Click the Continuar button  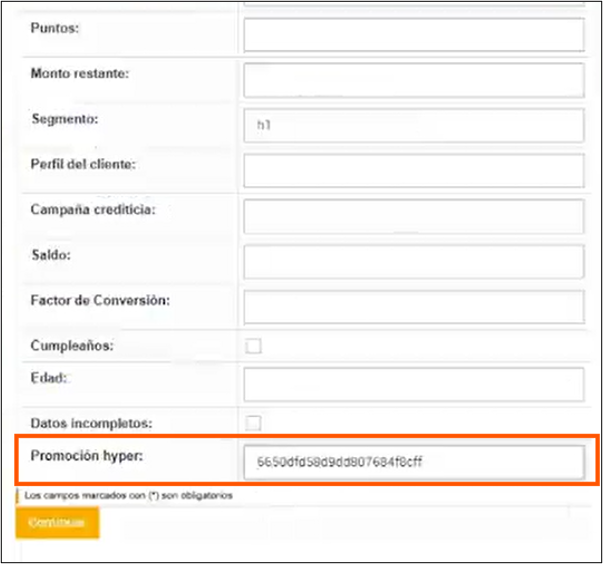[x=57, y=523]
